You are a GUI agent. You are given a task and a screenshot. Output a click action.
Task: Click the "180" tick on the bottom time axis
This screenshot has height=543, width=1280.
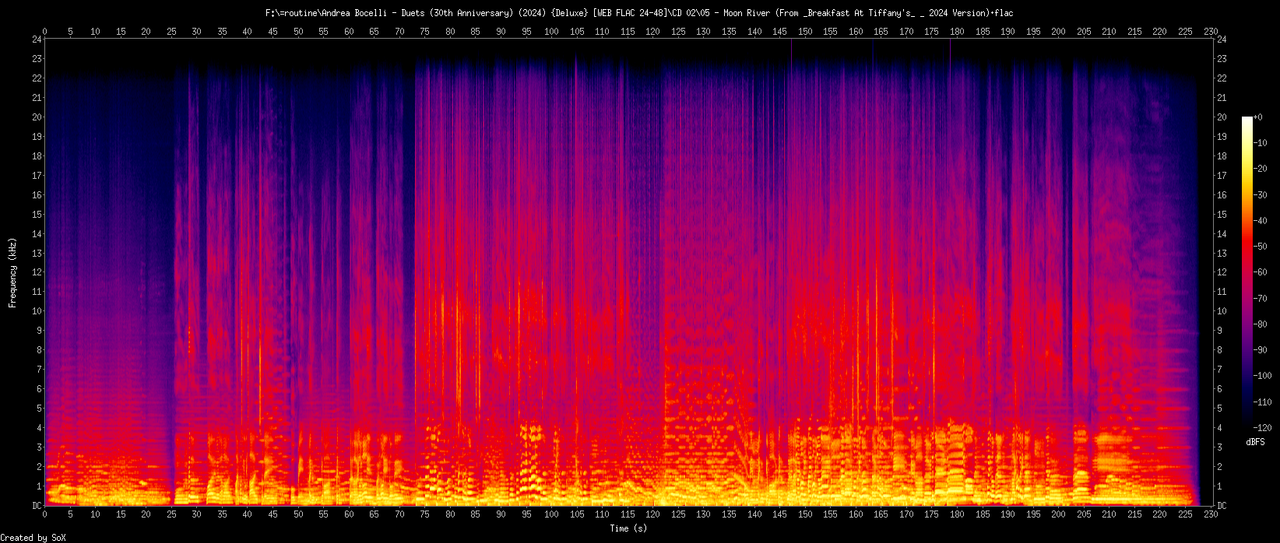(957, 515)
